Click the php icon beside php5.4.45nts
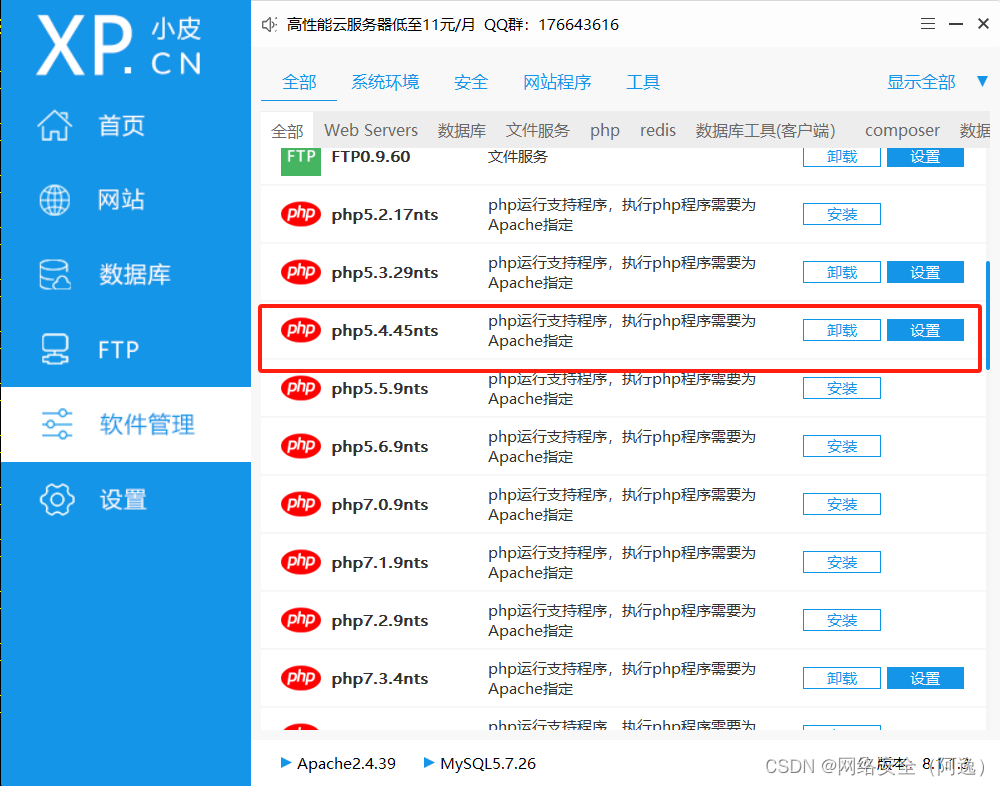Screen dimensions: 1000x786 (301, 330)
